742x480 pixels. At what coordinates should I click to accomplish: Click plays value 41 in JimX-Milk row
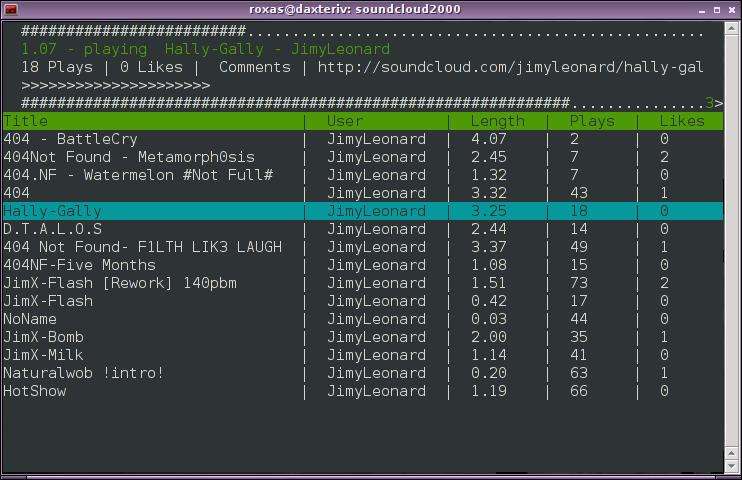579,355
